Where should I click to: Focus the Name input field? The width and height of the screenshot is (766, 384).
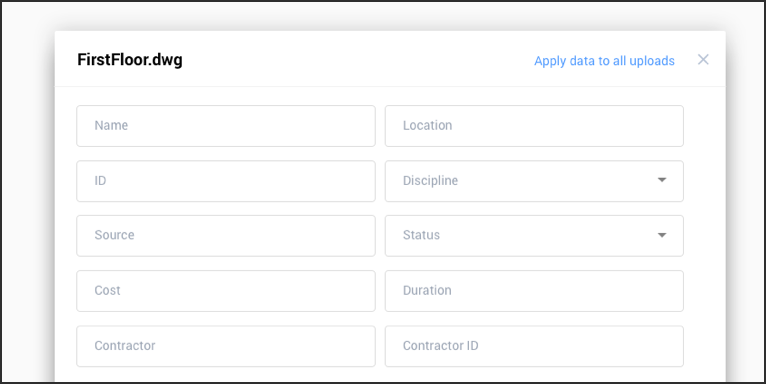tap(226, 126)
